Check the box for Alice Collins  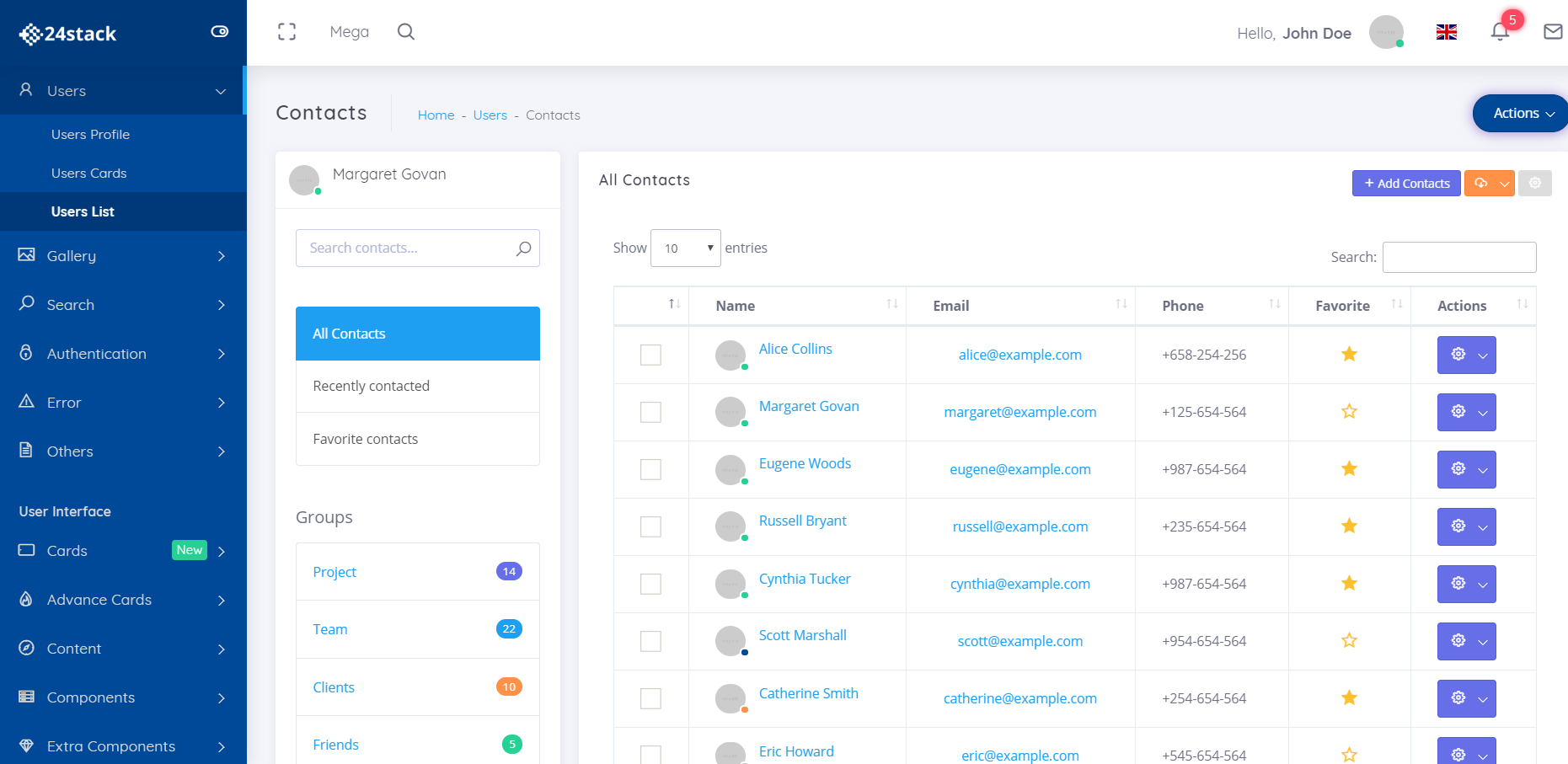point(650,355)
